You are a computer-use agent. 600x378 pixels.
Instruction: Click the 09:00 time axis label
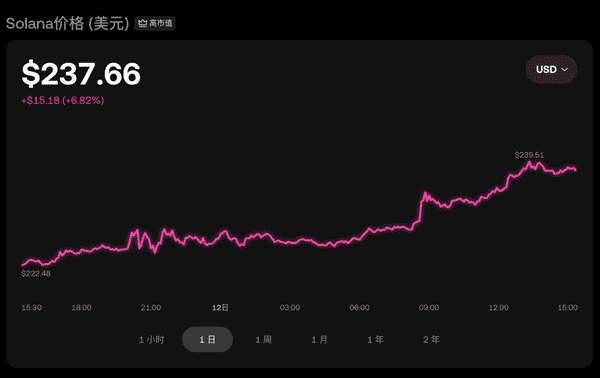429,308
